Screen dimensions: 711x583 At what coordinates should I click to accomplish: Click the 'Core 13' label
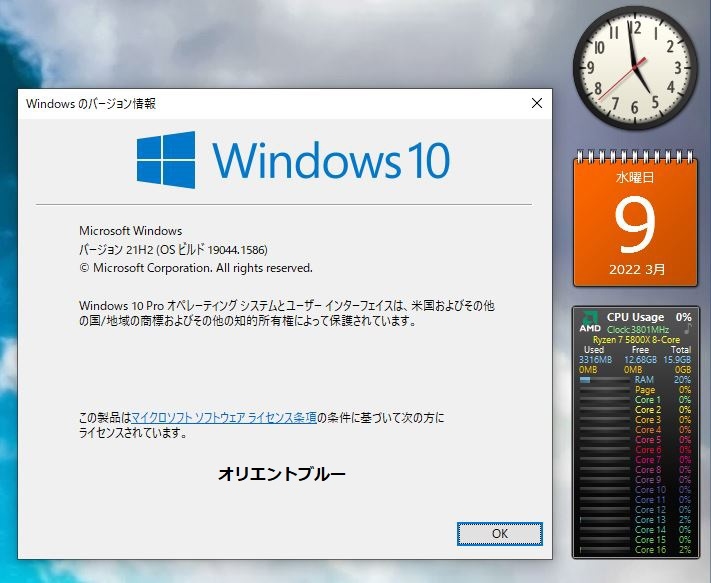(x=650, y=520)
